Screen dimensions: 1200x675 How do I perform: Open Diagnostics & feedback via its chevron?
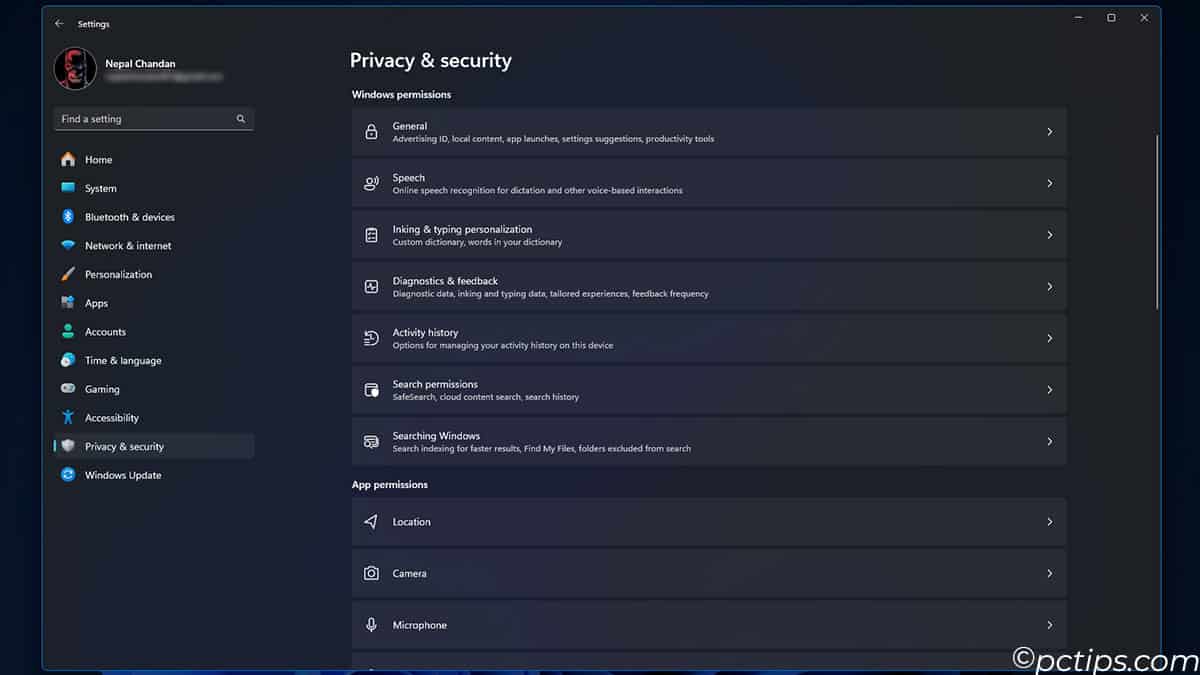[x=1049, y=287]
